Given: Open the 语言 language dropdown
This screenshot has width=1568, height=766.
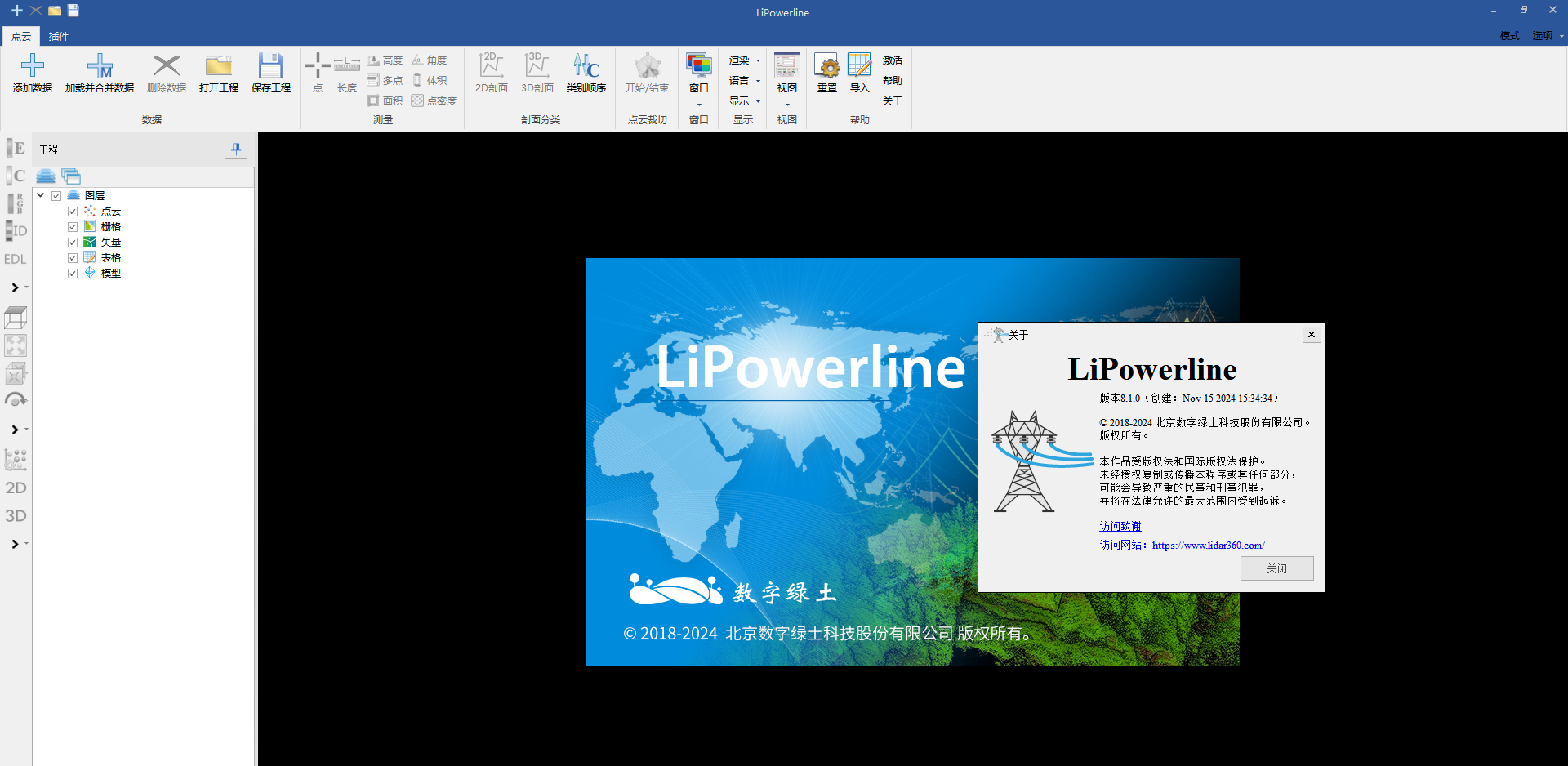Looking at the screenshot, I should click(744, 81).
